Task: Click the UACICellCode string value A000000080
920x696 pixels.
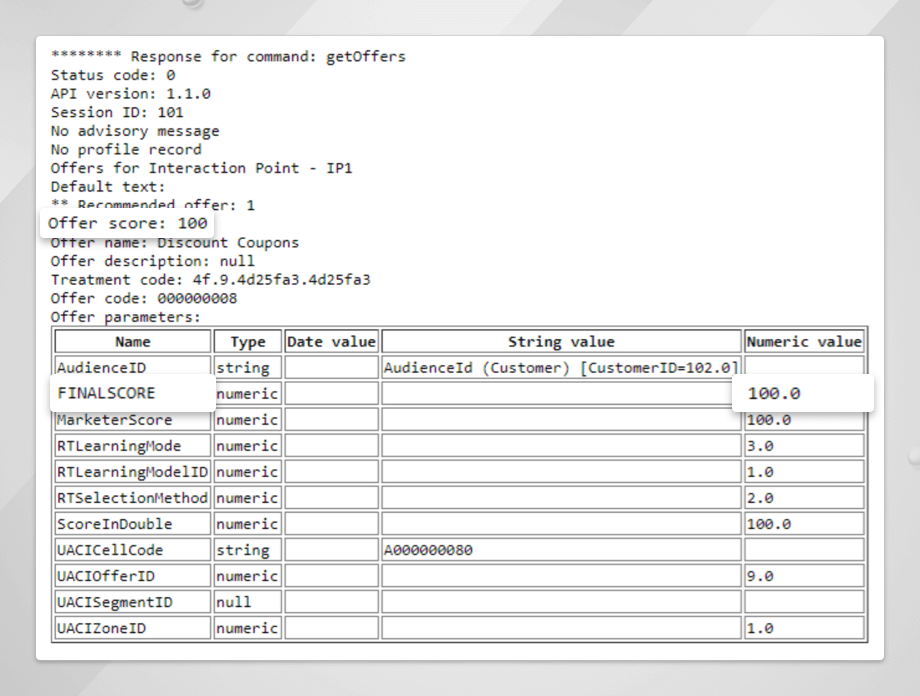Action: pyautogui.click(x=428, y=550)
